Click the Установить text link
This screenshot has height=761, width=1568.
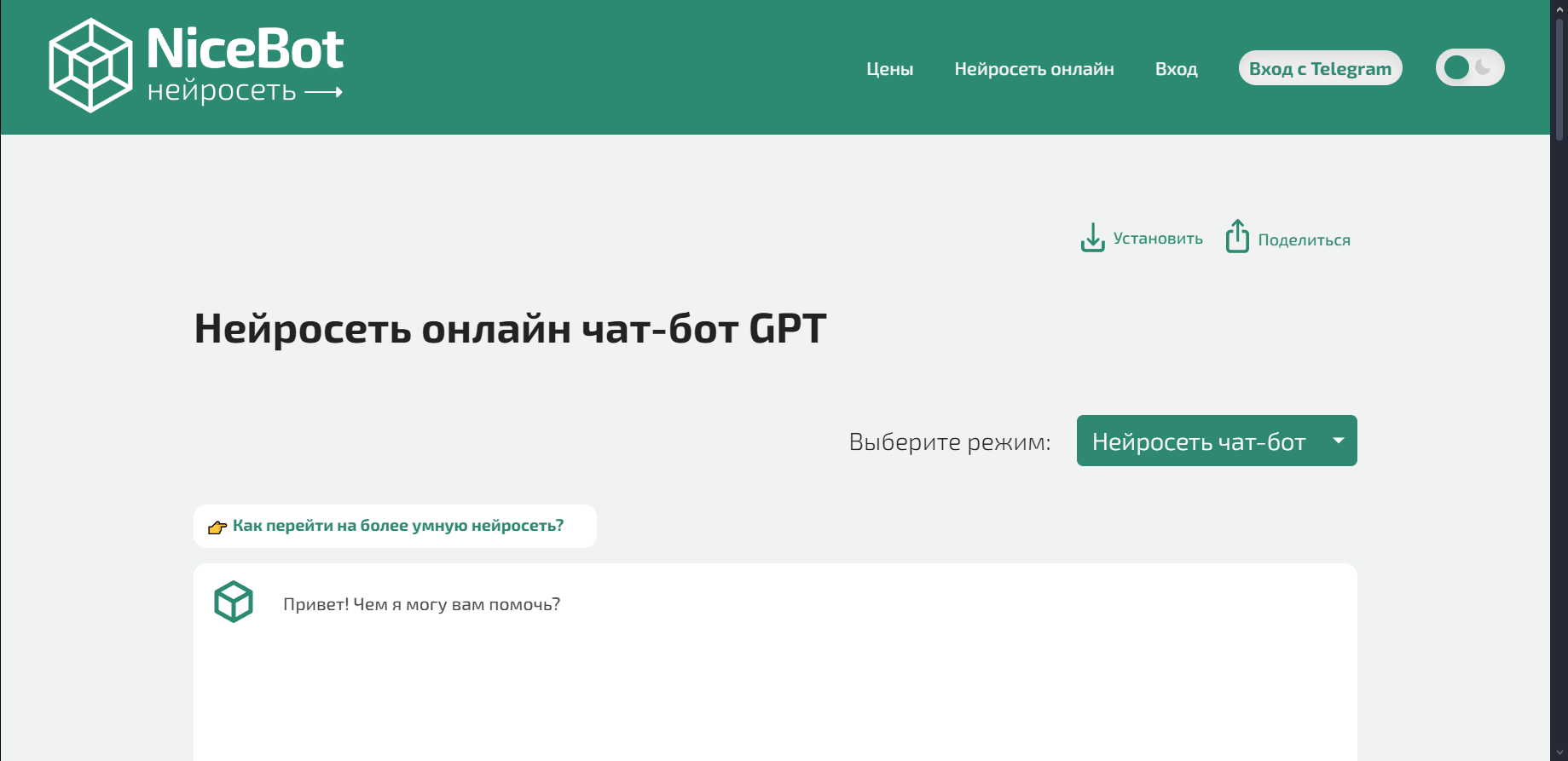[1158, 239]
